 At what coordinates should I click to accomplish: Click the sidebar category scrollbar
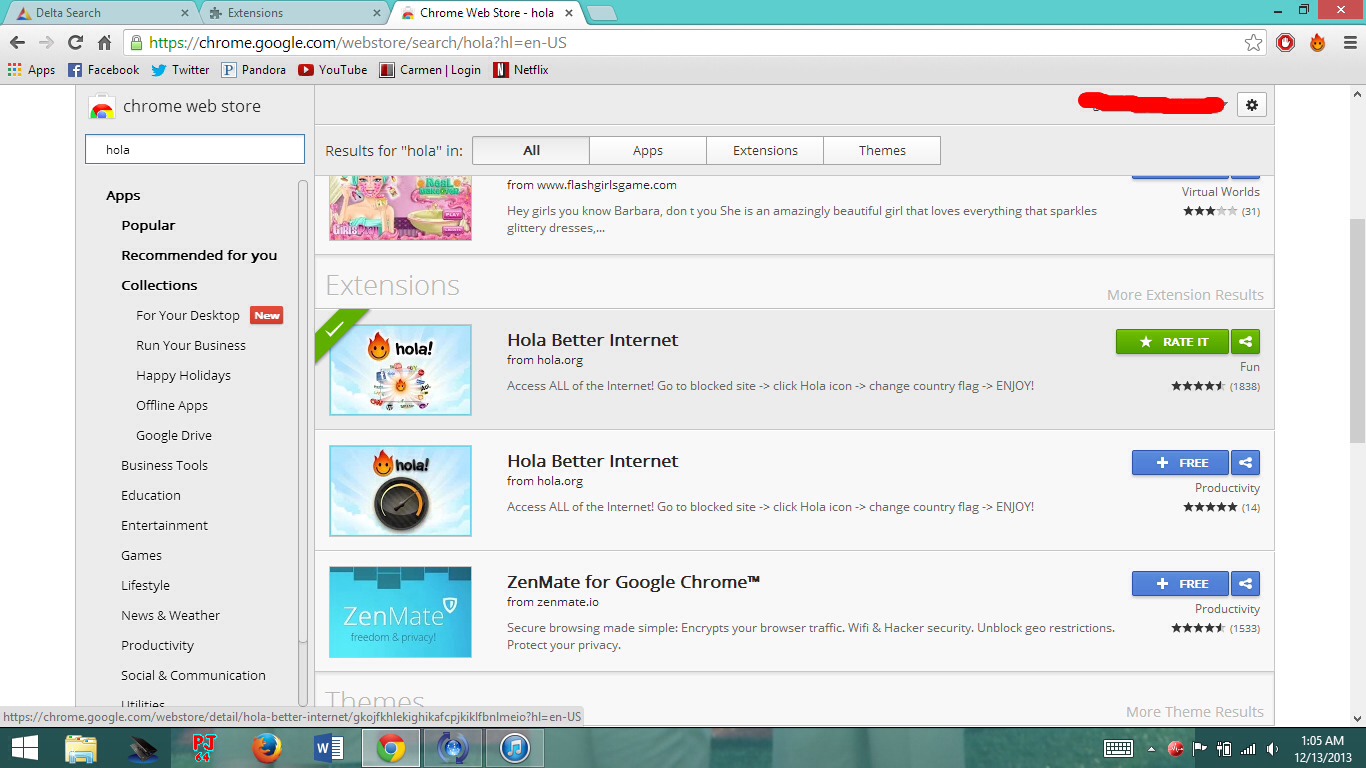[x=303, y=410]
